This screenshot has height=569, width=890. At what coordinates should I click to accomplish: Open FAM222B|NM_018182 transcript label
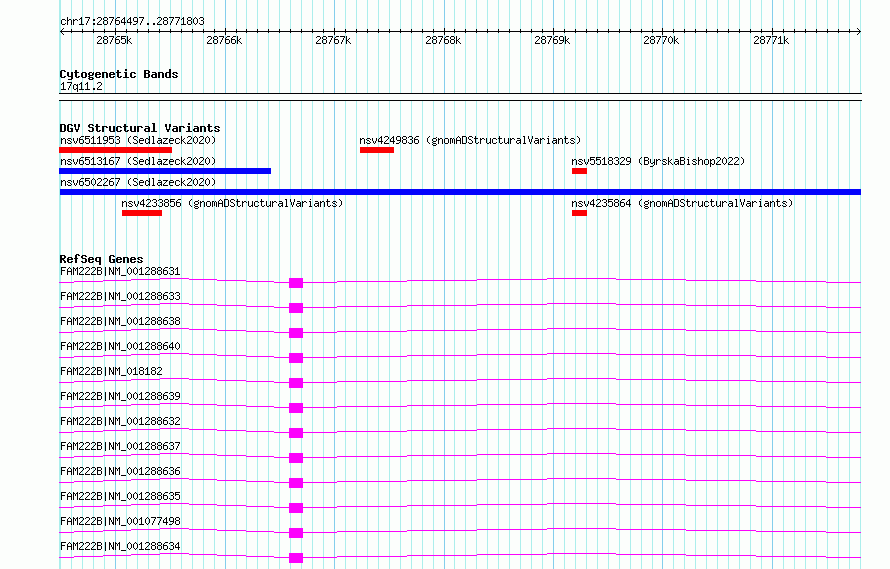click(111, 371)
